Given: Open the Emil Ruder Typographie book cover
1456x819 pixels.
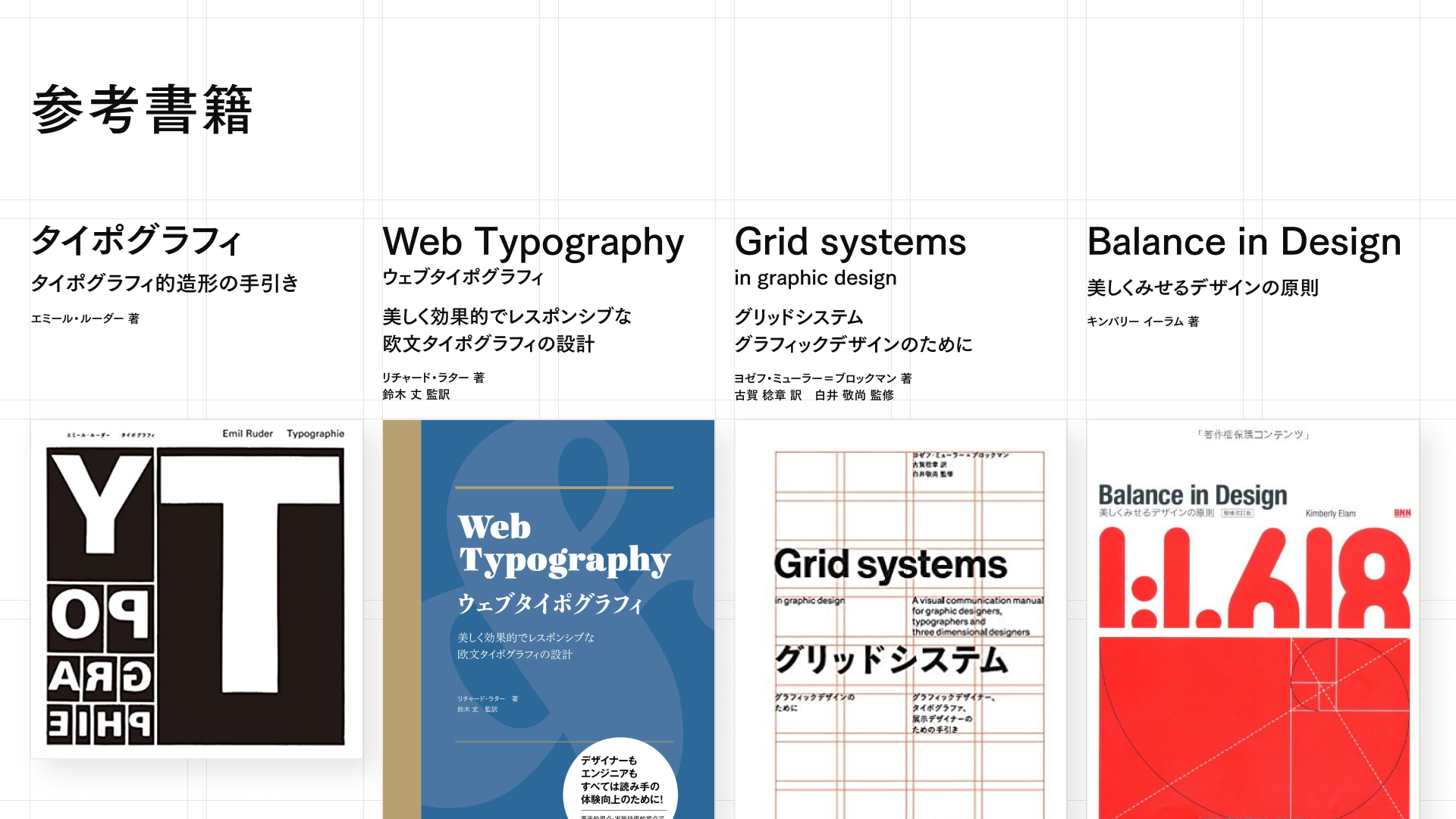Looking at the screenshot, I should [x=196, y=589].
